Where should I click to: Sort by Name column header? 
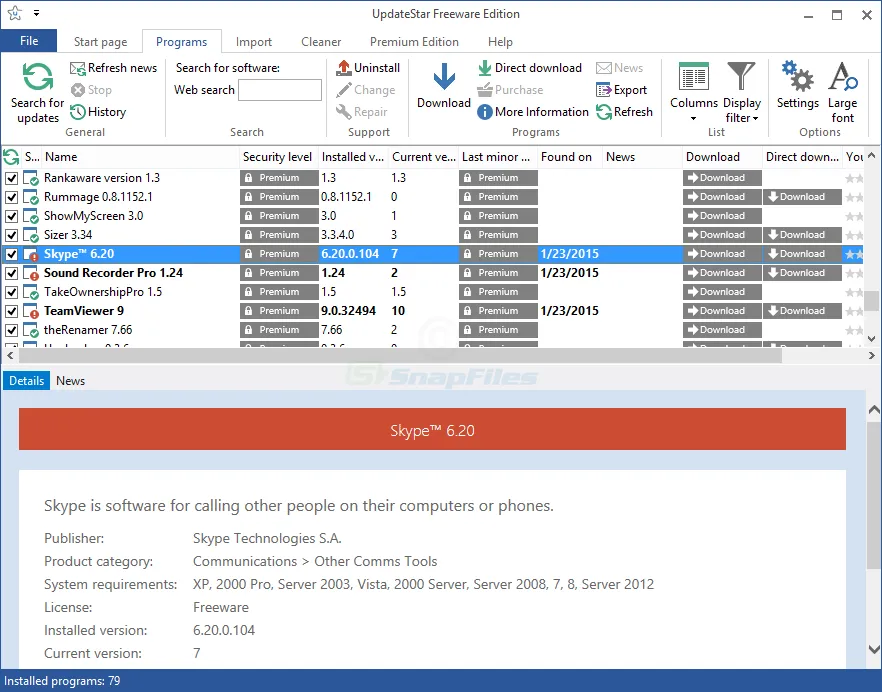[x=141, y=157]
